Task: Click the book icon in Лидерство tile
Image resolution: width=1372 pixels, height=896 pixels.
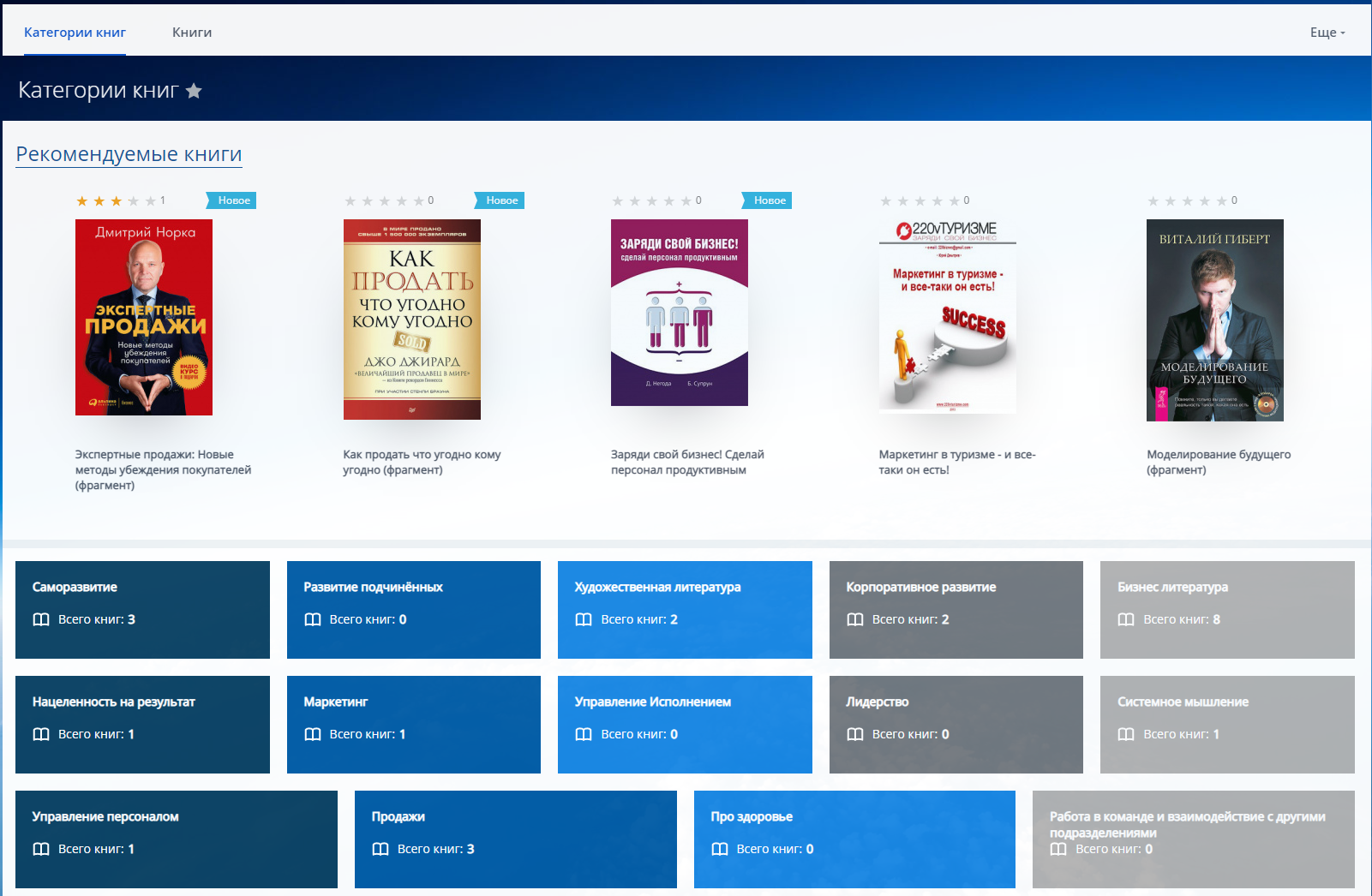Action: pyautogui.click(x=855, y=734)
